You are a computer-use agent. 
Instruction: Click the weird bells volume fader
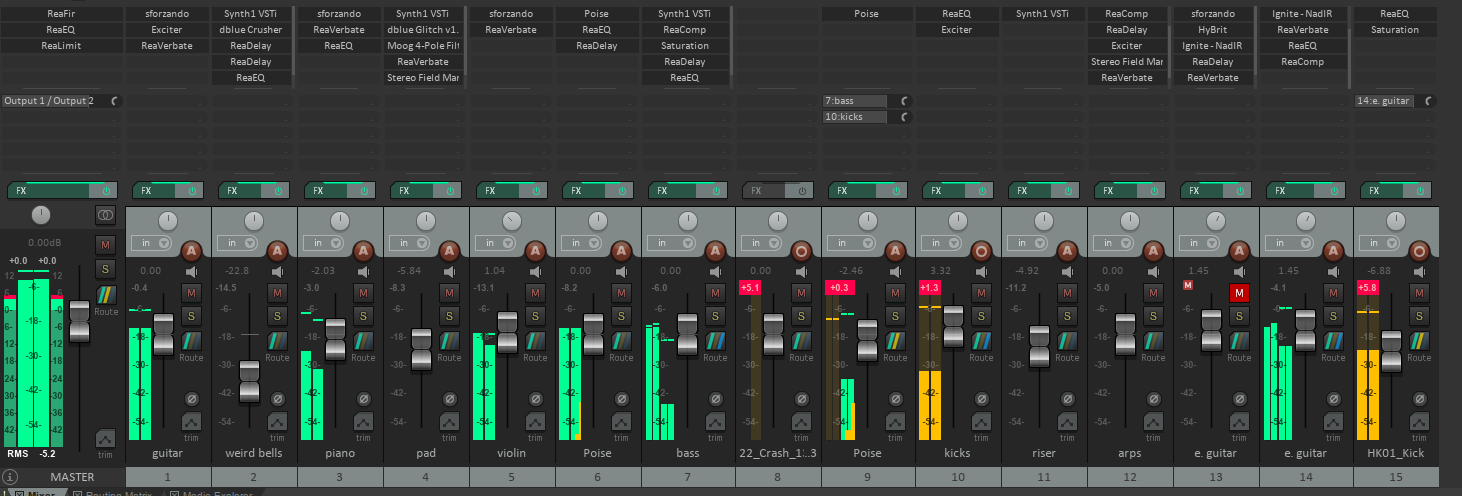coord(249,381)
